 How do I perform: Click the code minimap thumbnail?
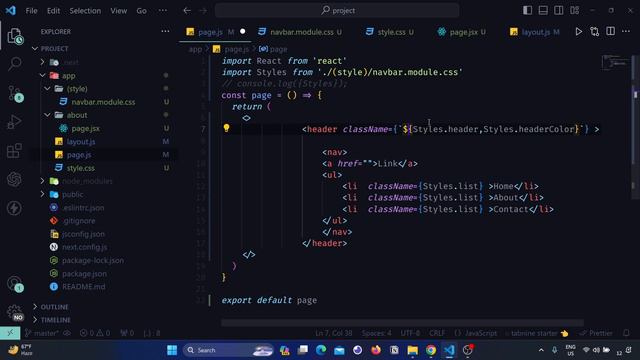tap(614, 62)
